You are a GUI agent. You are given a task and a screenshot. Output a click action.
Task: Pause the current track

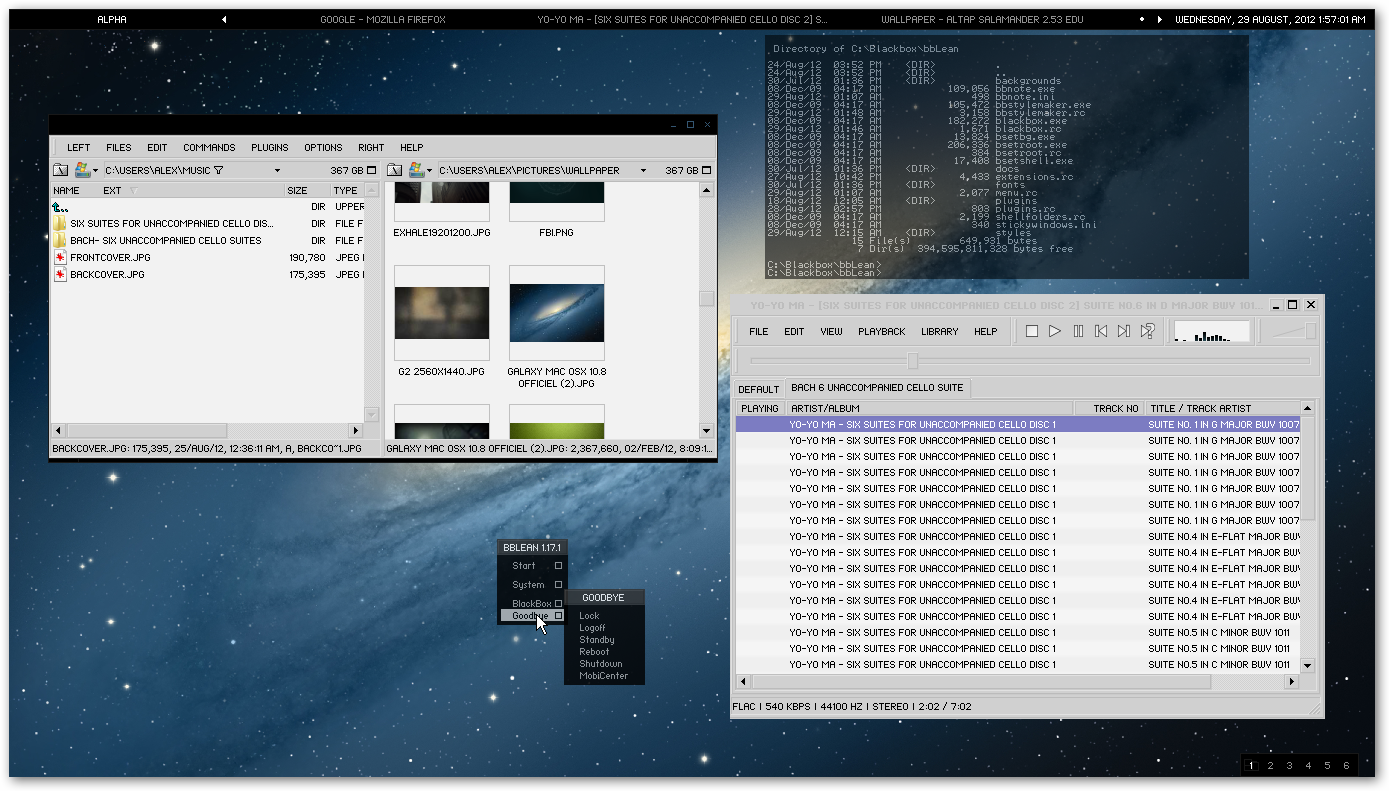(x=1078, y=331)
